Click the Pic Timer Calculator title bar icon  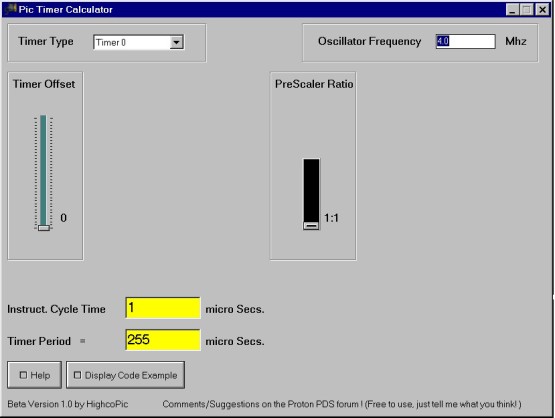[x=11, y=9]
